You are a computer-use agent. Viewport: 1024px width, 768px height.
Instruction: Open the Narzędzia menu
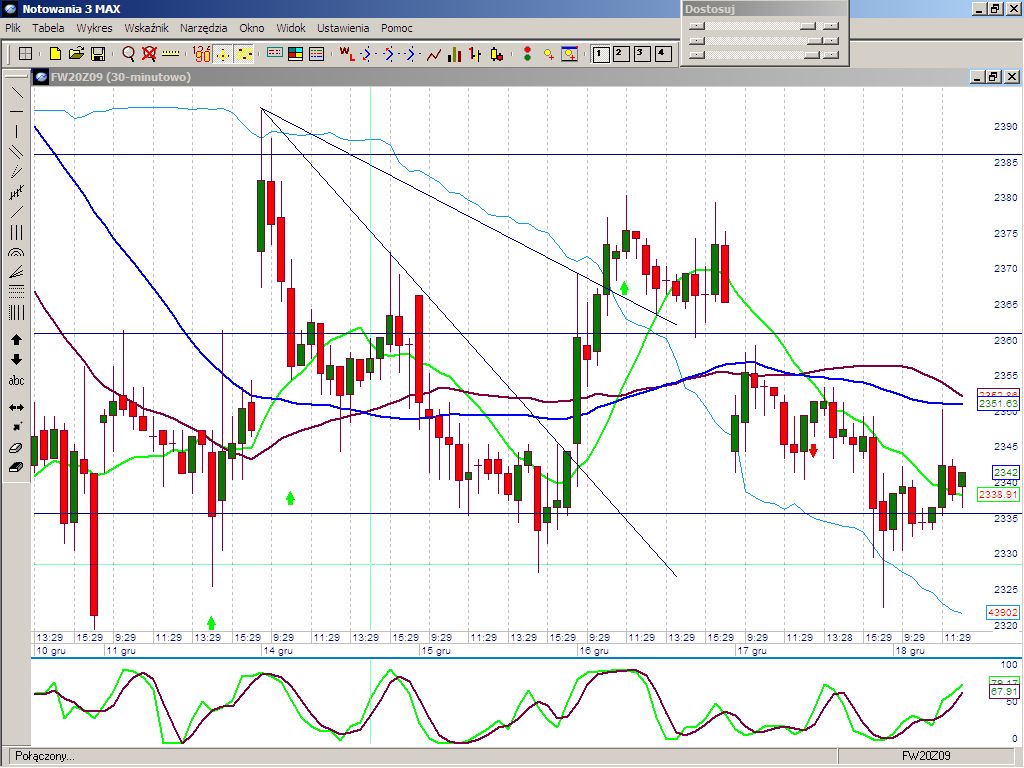[204, 28]
